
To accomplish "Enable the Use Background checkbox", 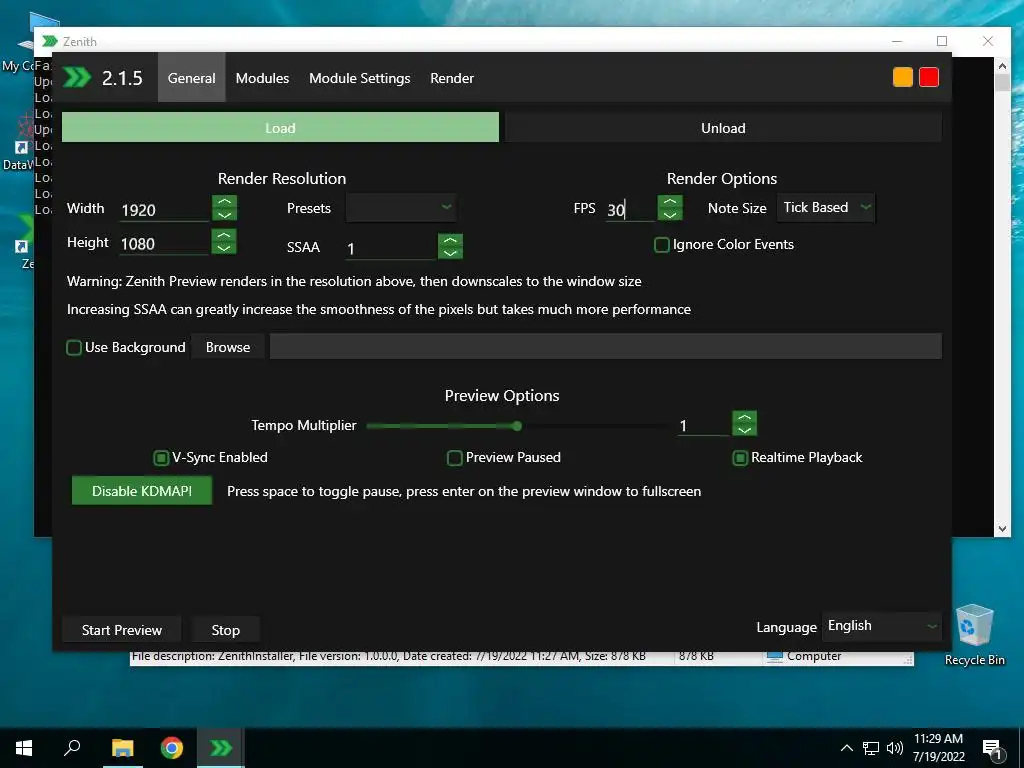I will tap(74, 347).
